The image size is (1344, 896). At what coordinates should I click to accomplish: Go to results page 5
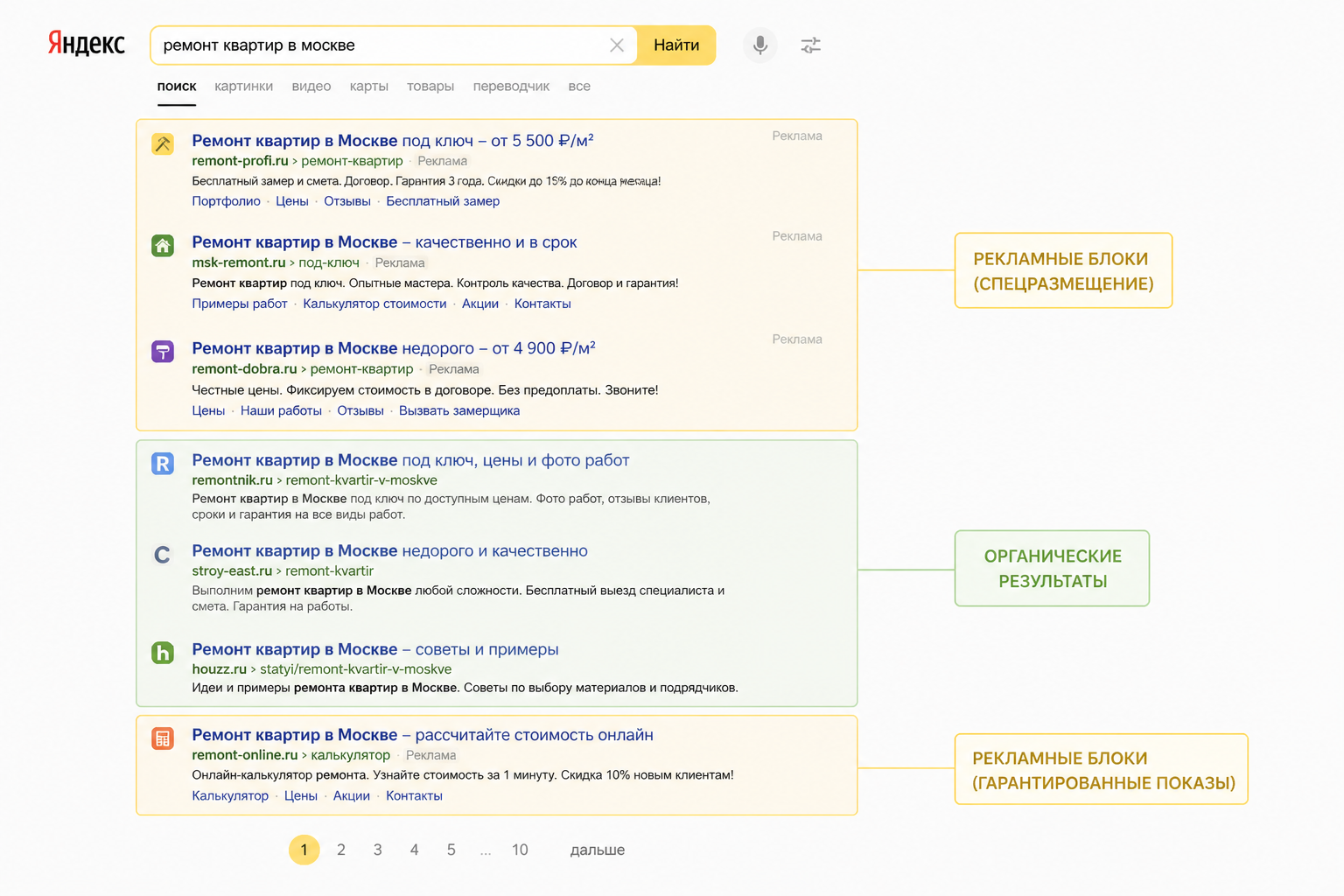coord(451,850)
